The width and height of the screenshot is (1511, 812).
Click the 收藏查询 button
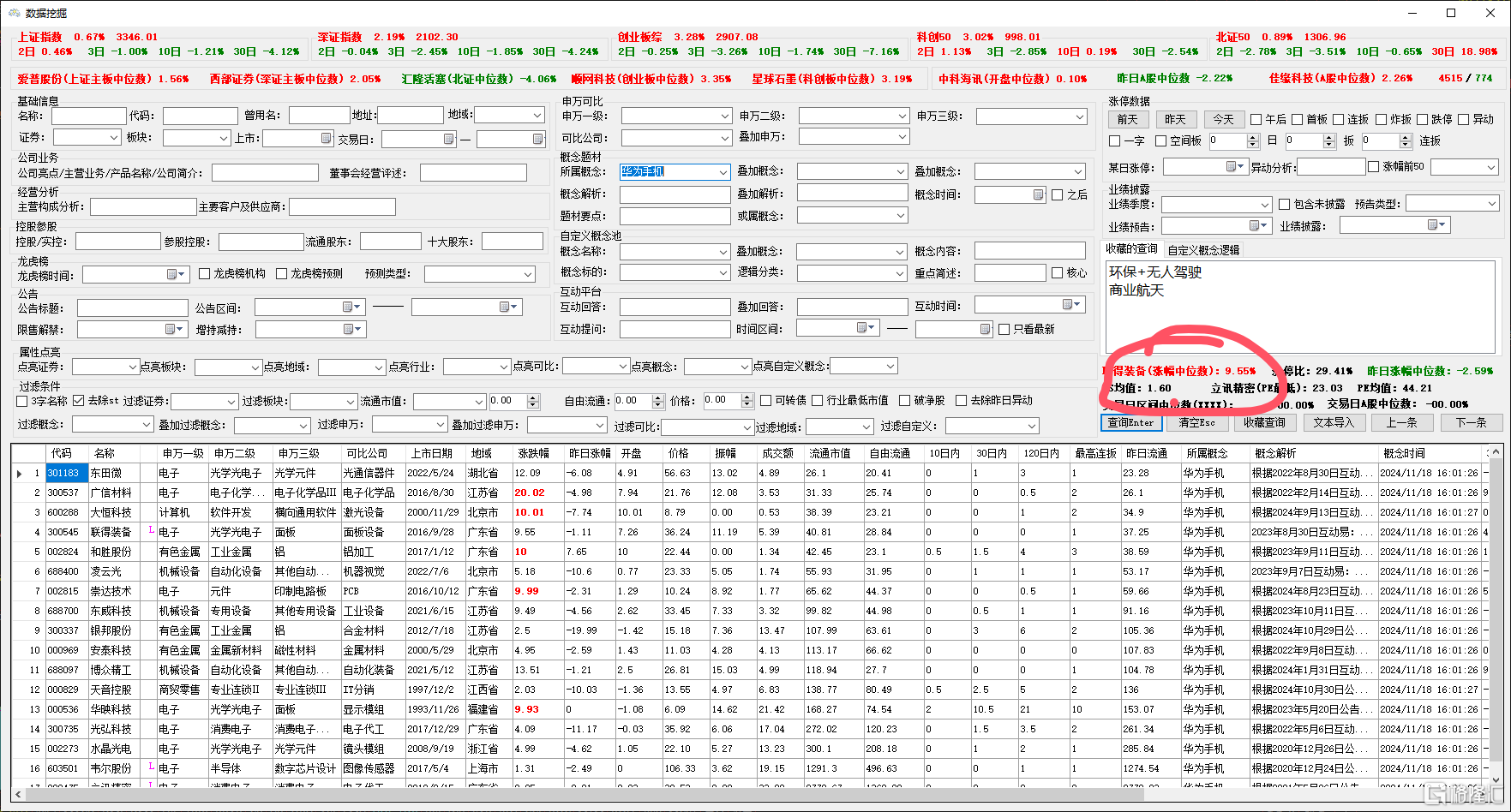(x=1264, y=422)
